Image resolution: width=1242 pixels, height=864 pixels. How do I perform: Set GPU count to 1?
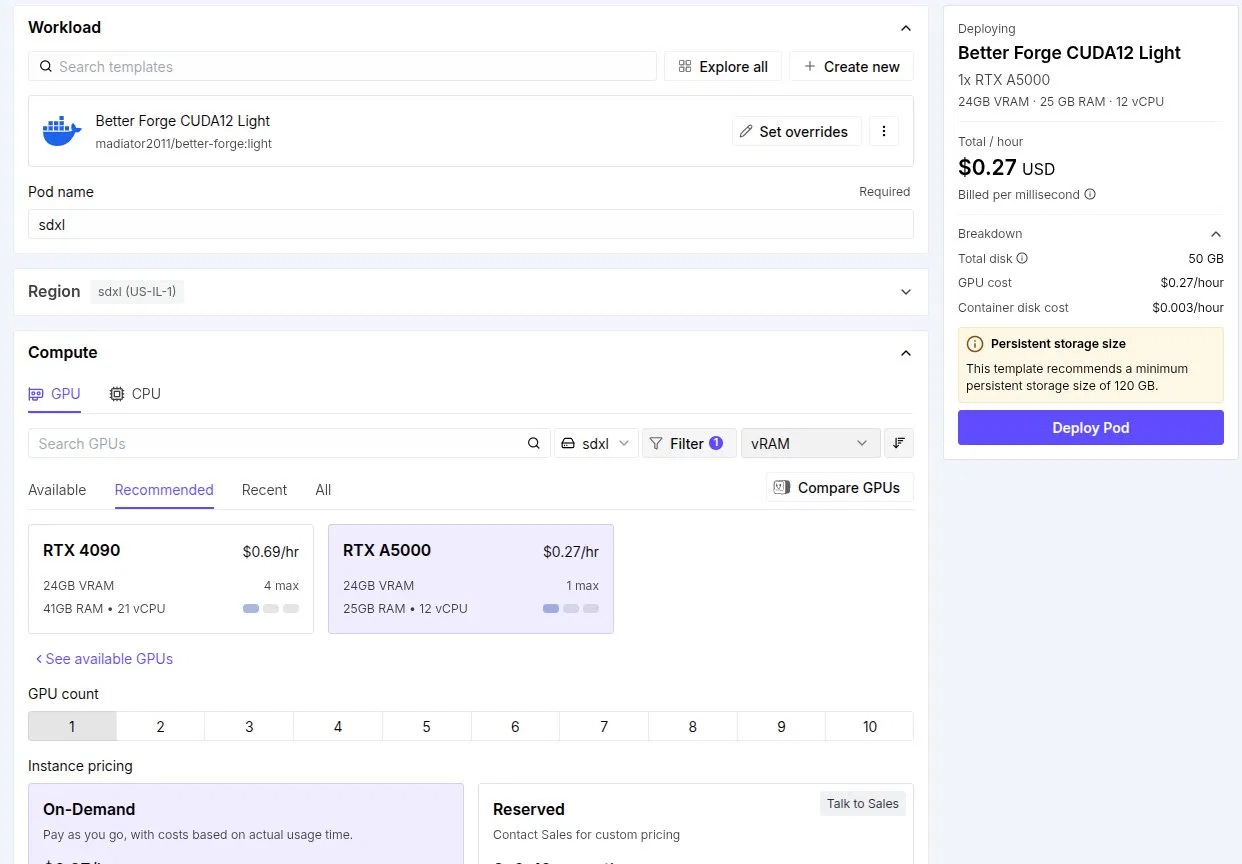point(72,726)
